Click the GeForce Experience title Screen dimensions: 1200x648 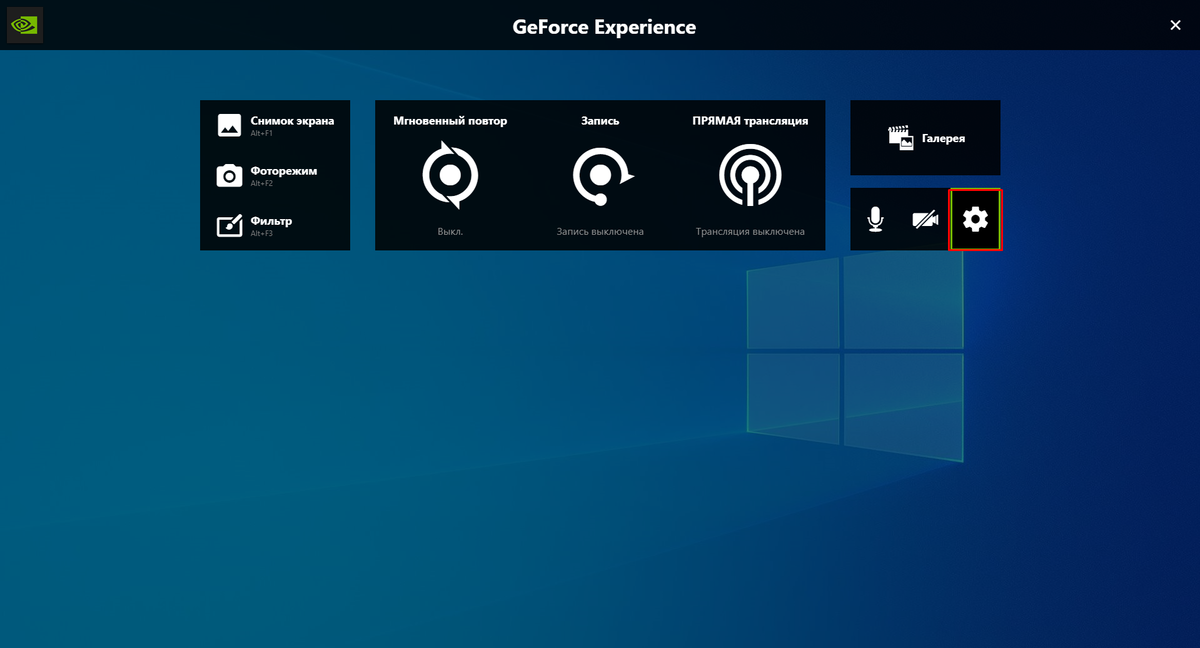click(603, 27)
